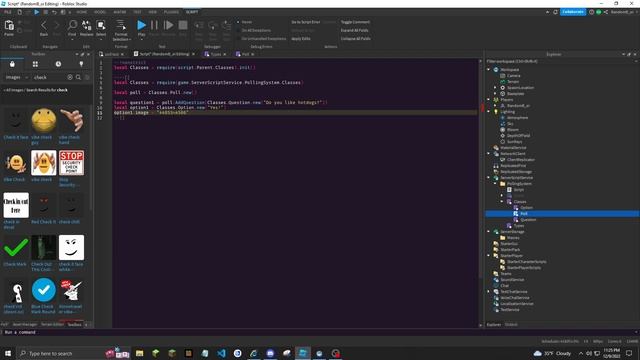Image resolution: width=640 pixels, height=360 pixels.
Task: Click the quick access Play icon
Action: [x=37, y=12]
